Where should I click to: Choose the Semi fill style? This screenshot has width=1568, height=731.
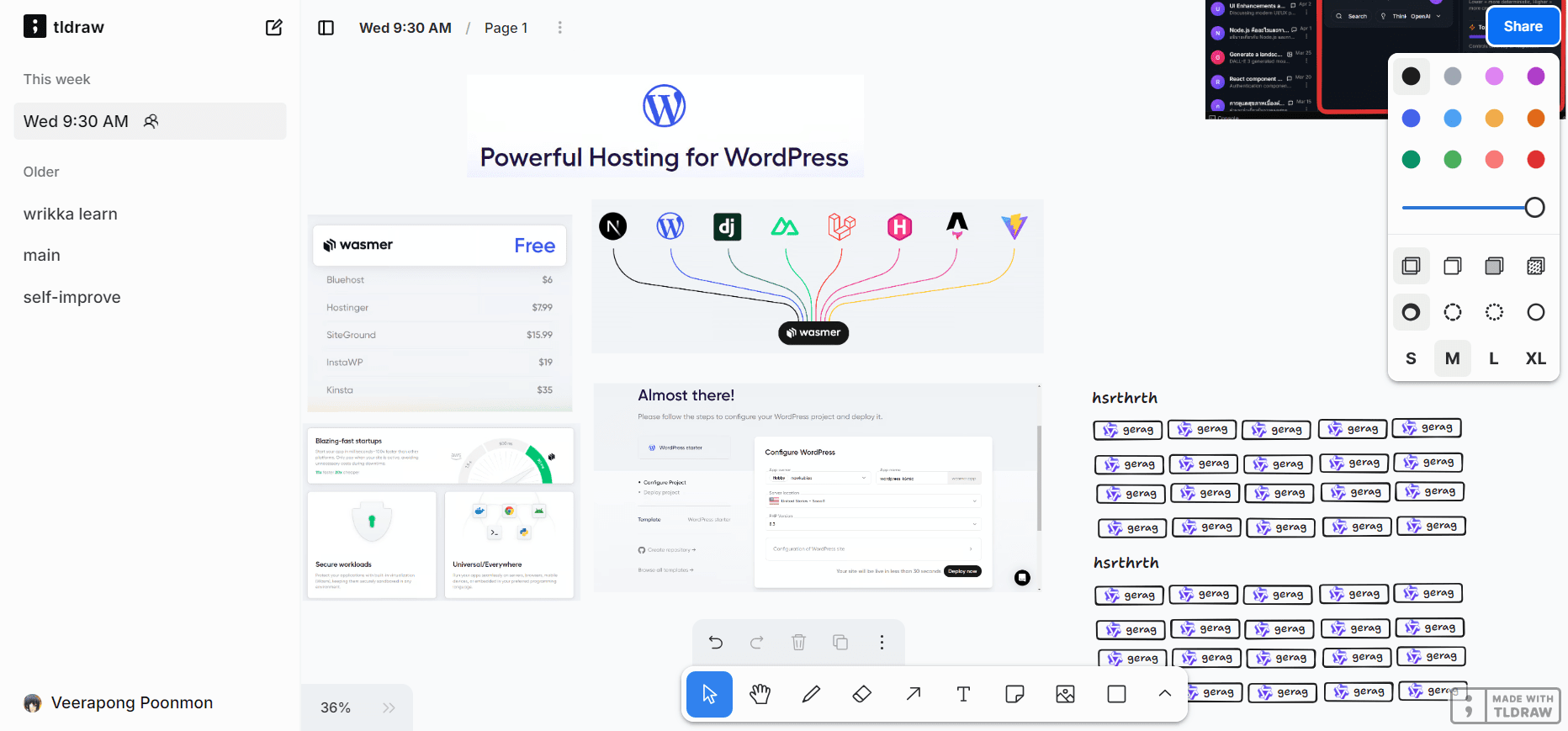pyautogui.click(x=1453, y=267)
